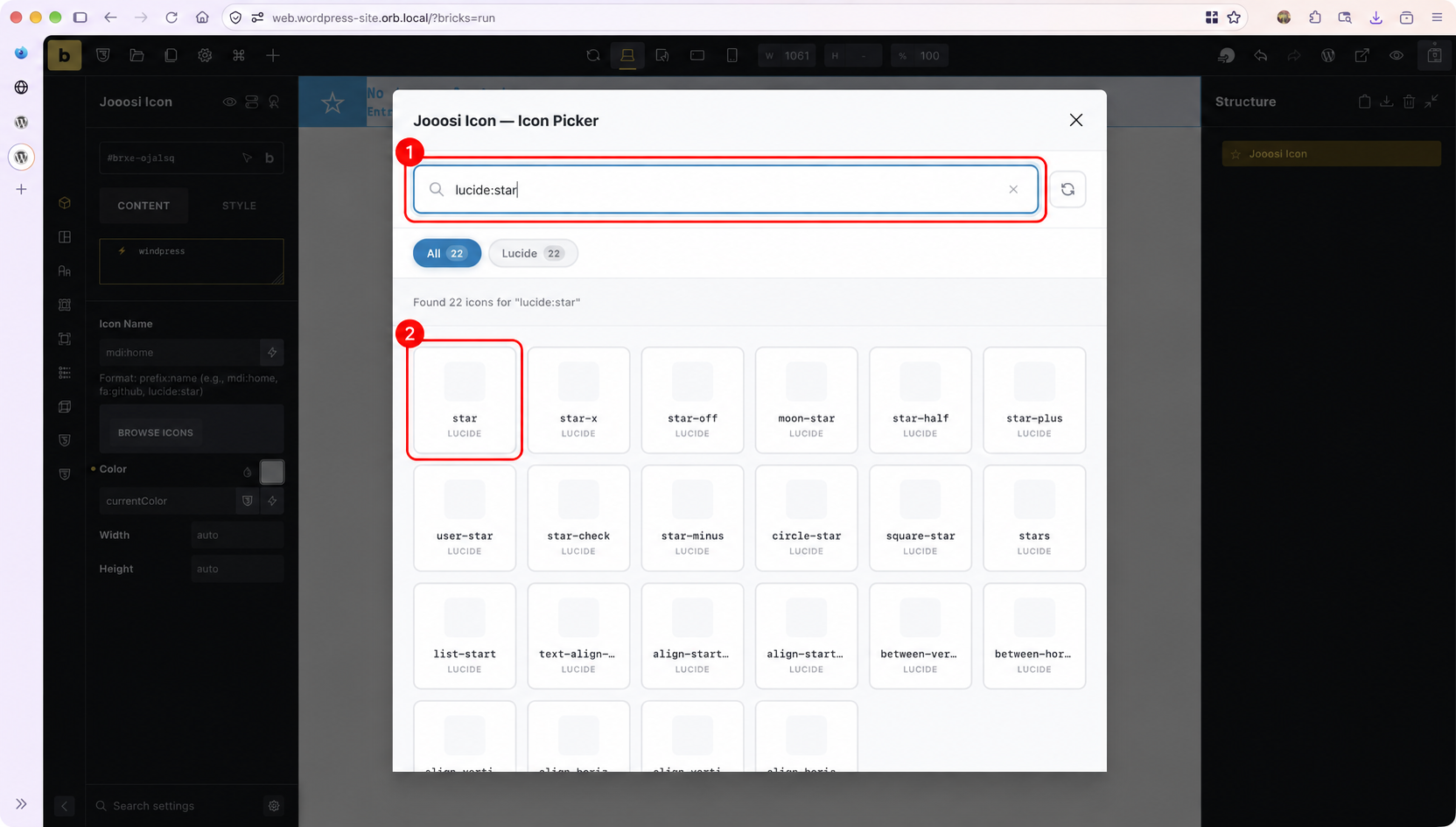Viewport: 1456px width, 827px height.
Task: Delete structure using trash icon
Action: tap(1409, 102)
